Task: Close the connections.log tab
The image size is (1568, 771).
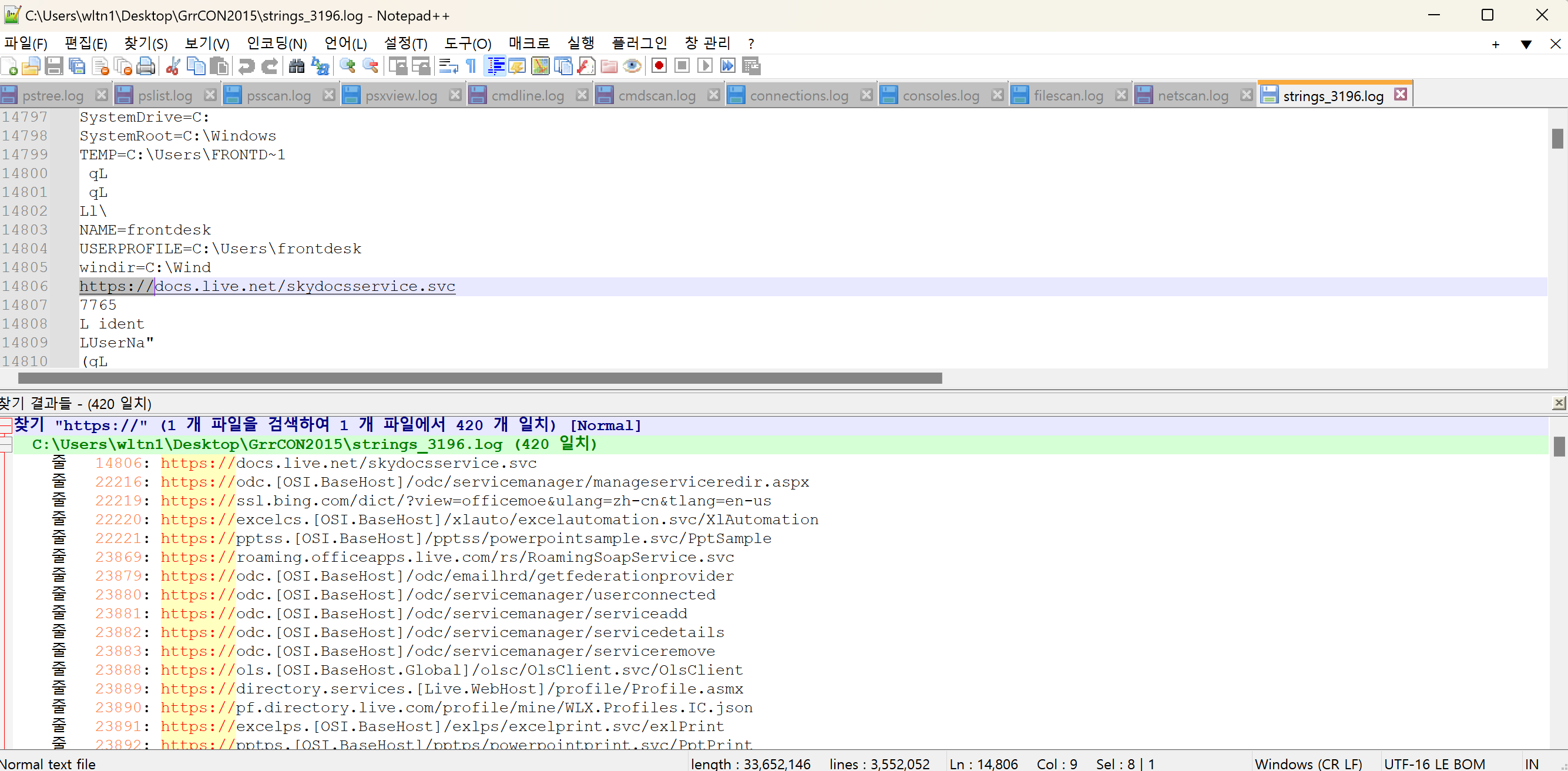Action: 866,95
